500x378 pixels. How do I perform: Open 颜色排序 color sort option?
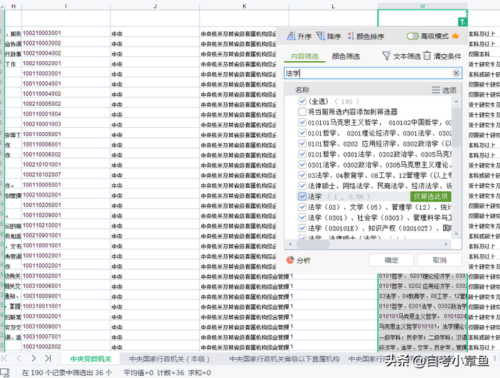(x=366, y=36)
